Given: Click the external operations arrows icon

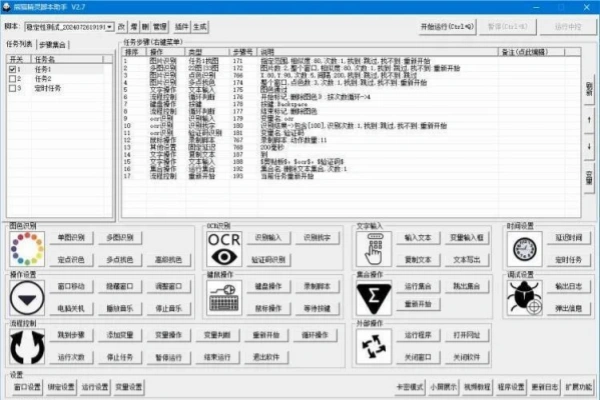Looking at the screenshot, I should tap(378, 346).
